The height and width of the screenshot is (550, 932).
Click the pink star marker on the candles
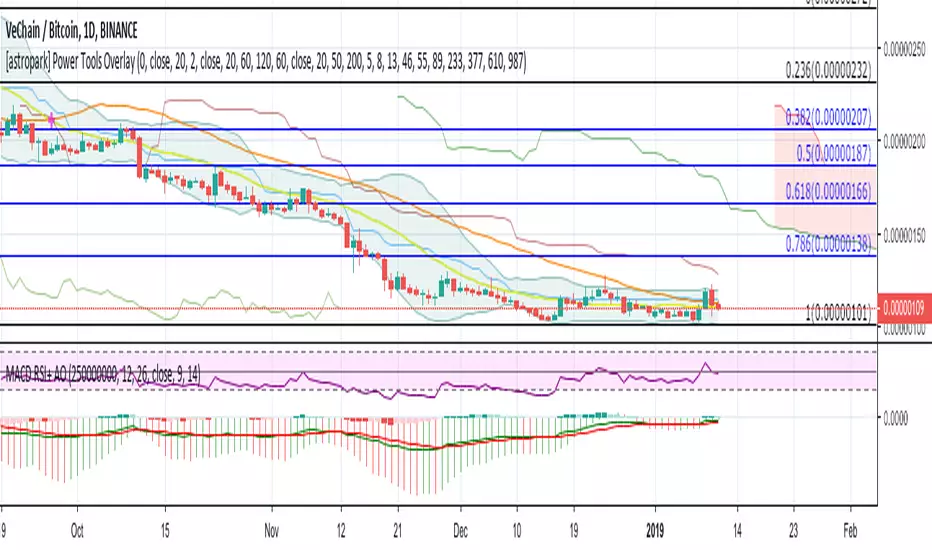coord(52,120)
